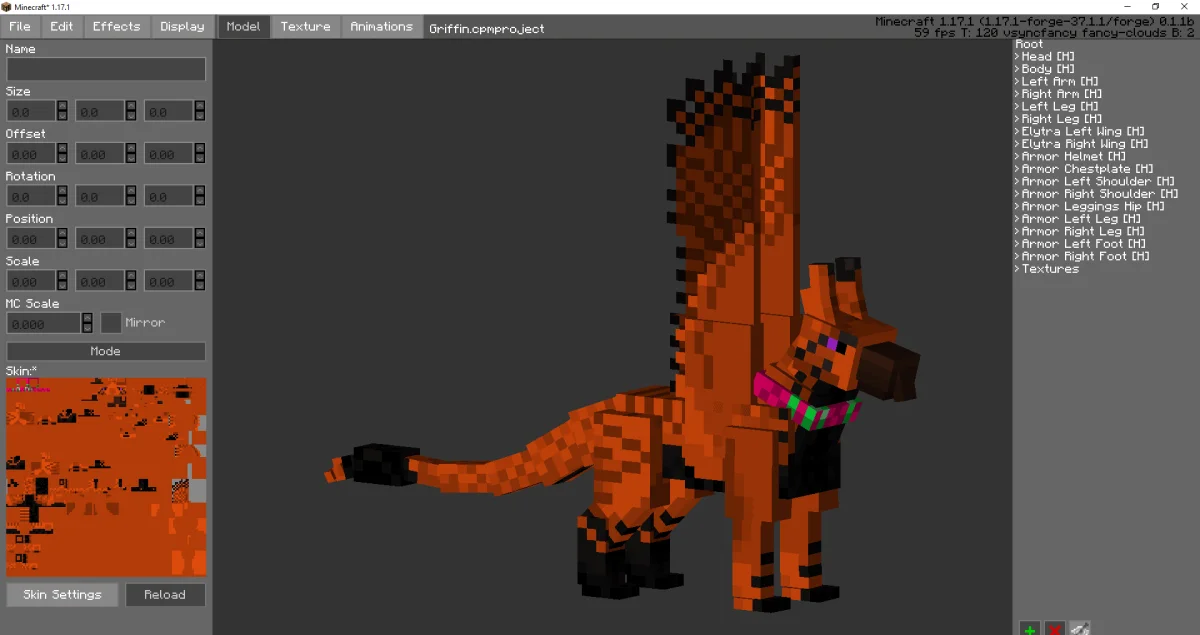Expand the Right Leg [H] node arrow

[x=1017, y=119]
